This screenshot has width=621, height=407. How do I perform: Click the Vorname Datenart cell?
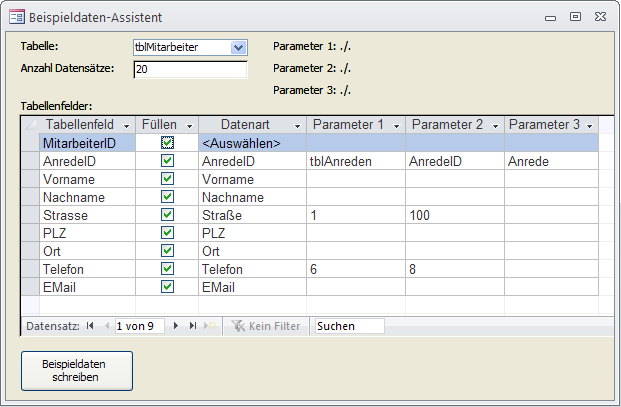(252, 179)
